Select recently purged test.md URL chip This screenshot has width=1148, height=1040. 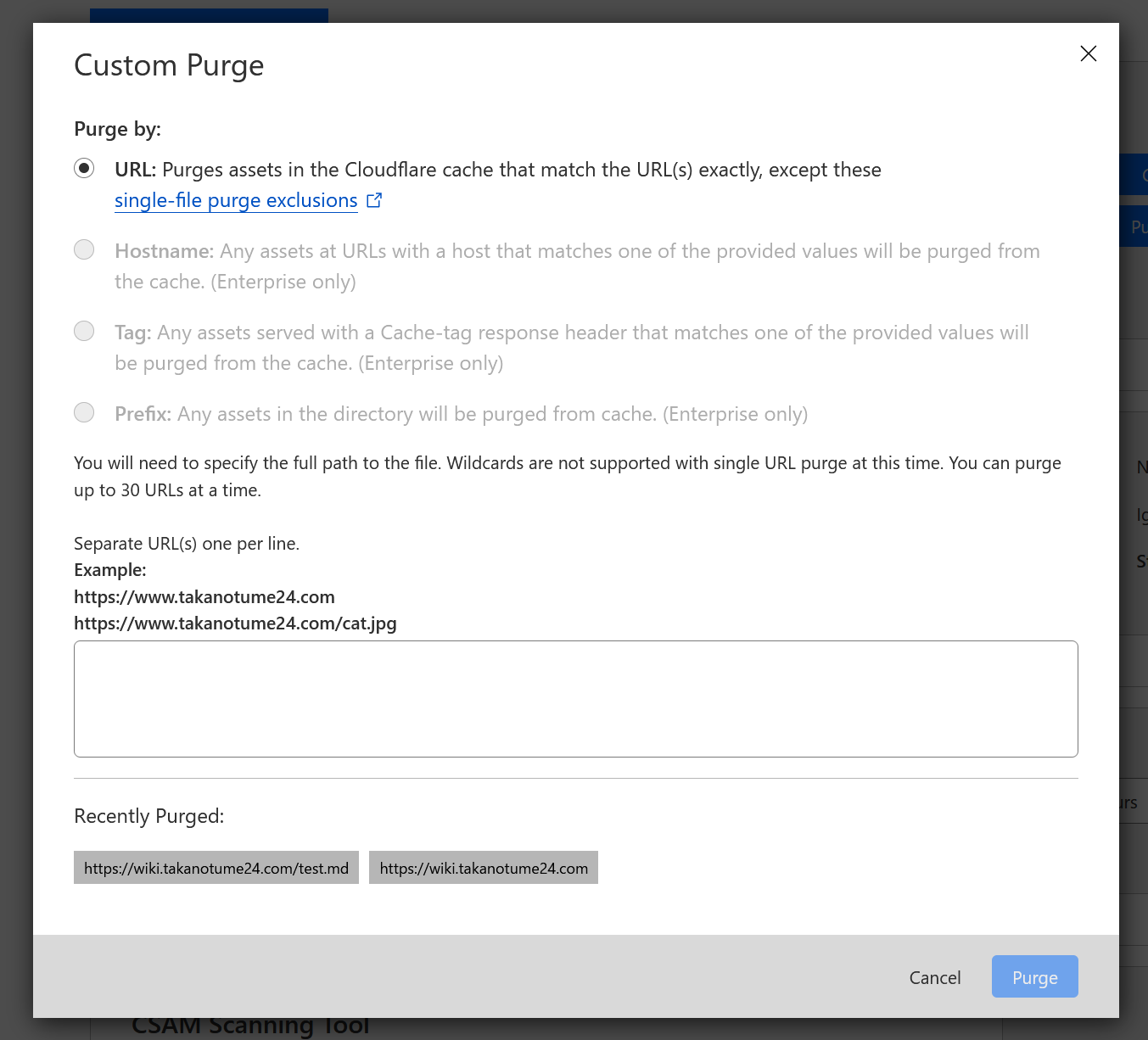(x=216, y=868)
